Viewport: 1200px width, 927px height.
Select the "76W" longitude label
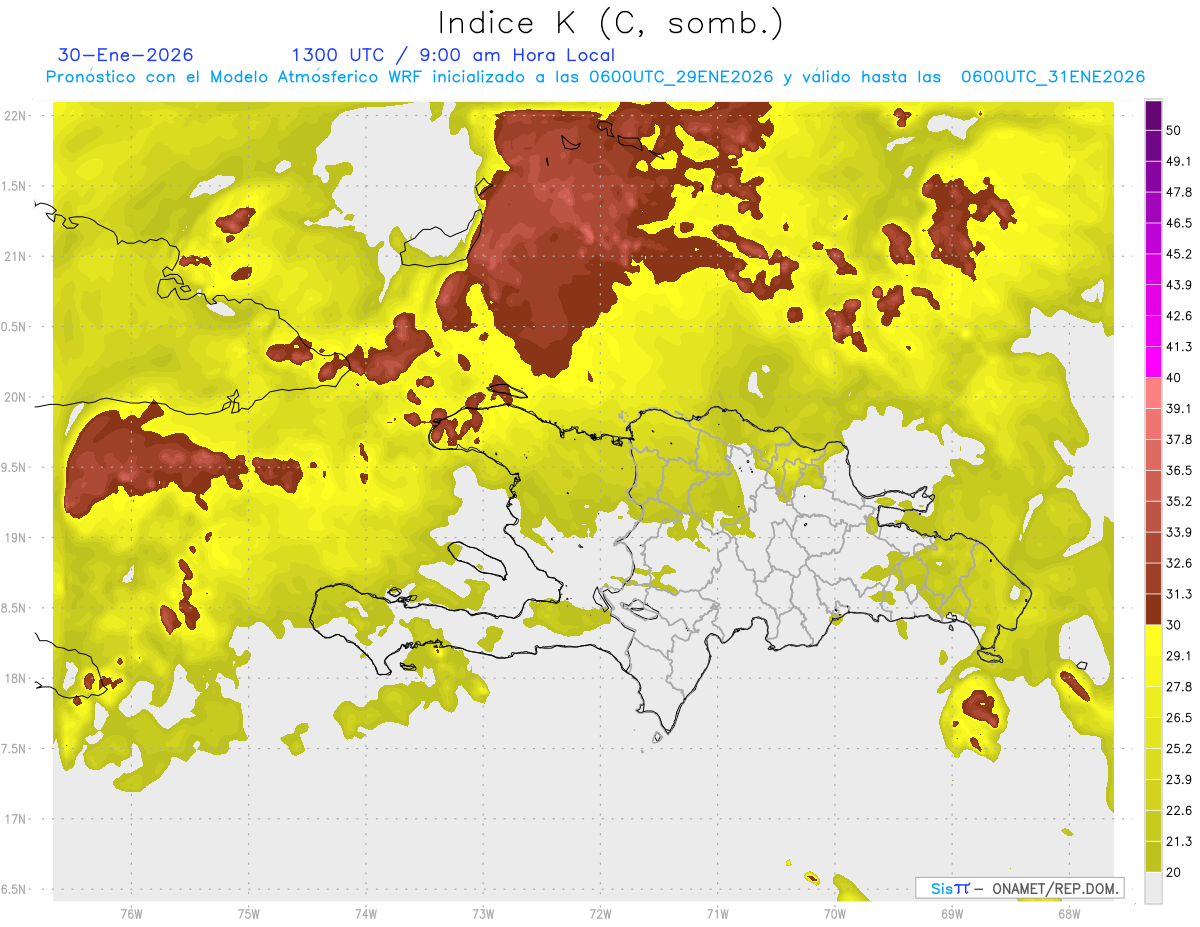(x=131, y=914)
